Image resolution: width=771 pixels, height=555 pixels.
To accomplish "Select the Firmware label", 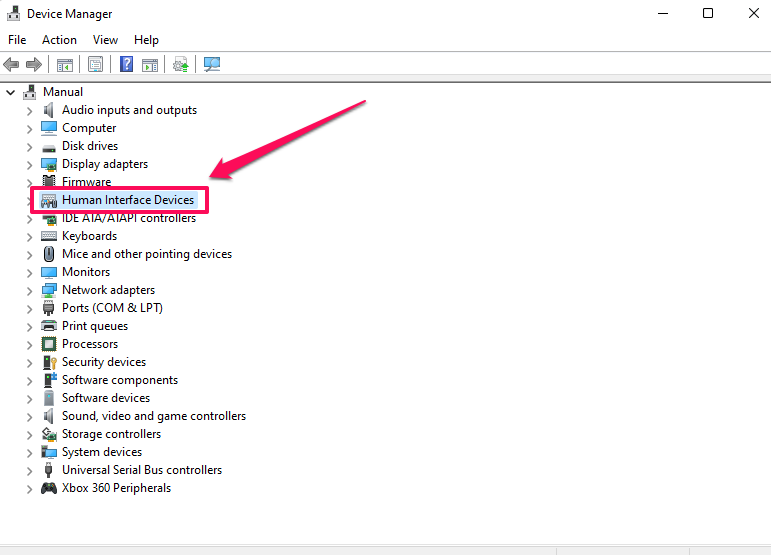I will click(87, 182).
